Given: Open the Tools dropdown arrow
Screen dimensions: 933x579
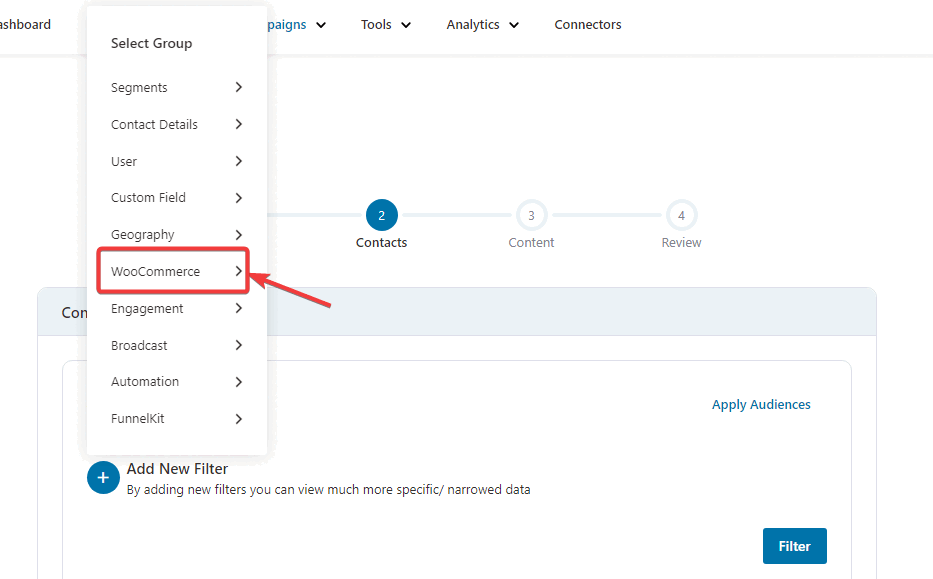Looking at the screenshot, I should click(x=406, y=25).
